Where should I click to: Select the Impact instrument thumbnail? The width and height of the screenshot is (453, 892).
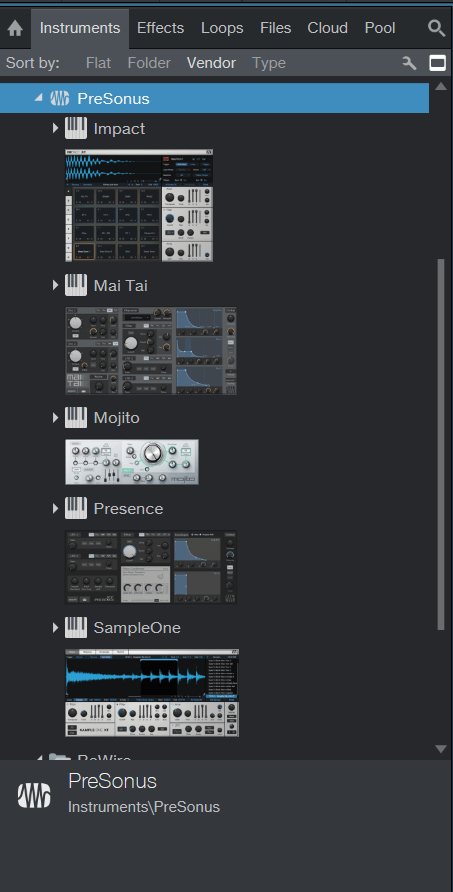(x=139, y=205)
